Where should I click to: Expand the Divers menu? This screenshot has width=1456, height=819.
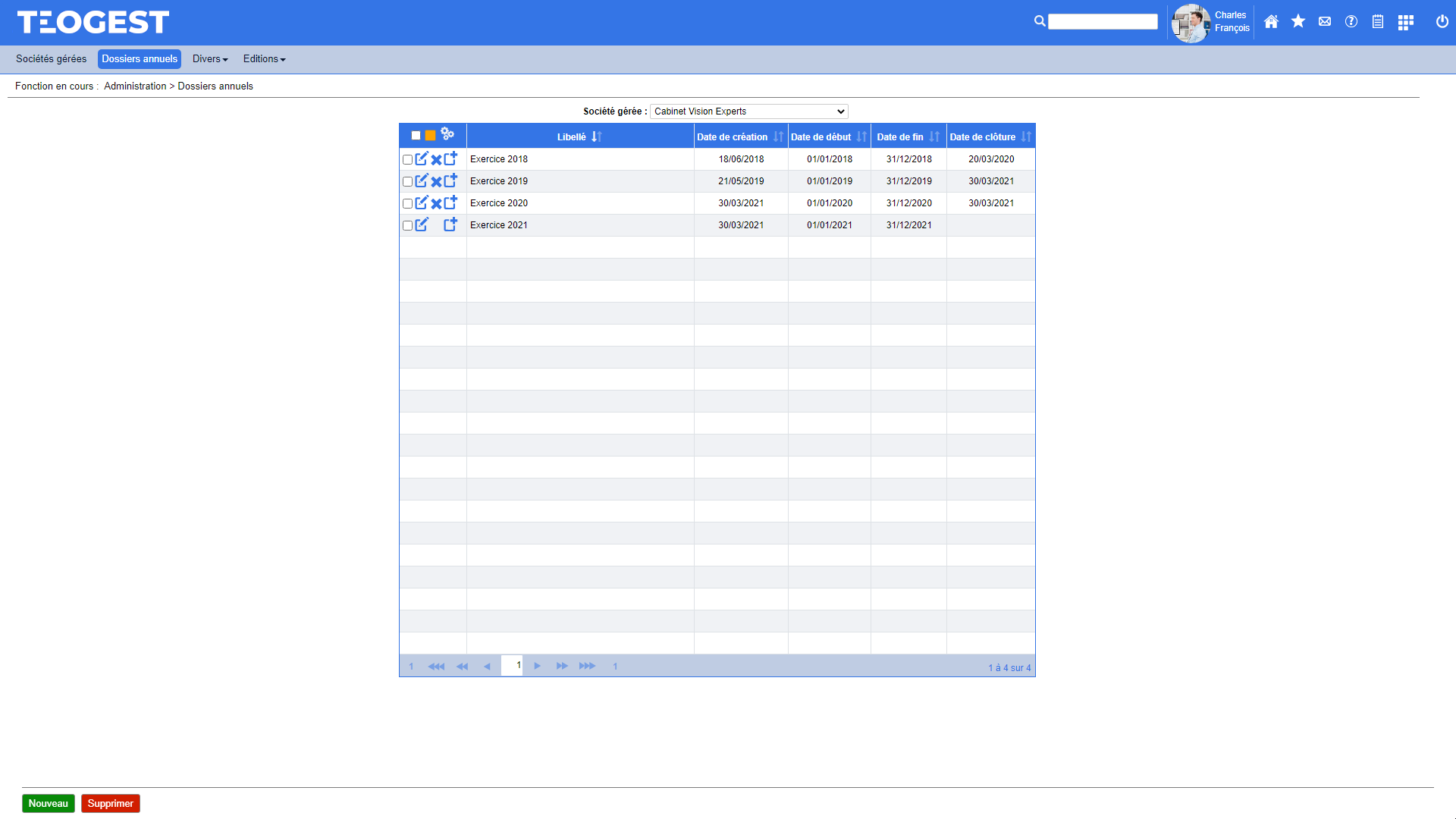pos(210,59)
